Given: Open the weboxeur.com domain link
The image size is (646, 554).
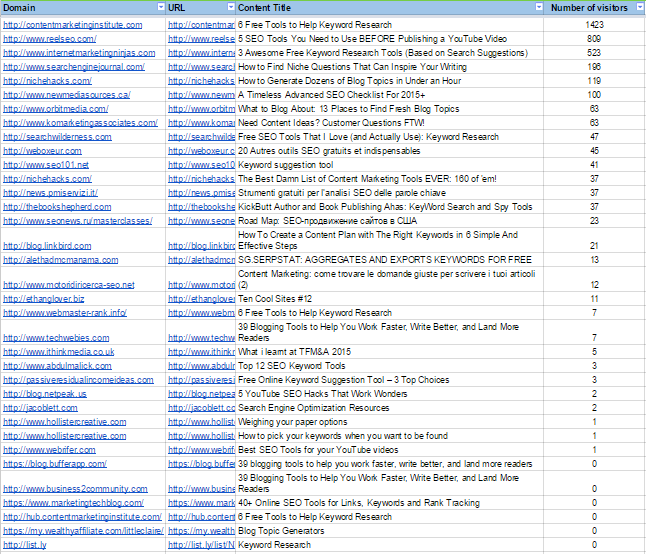Looking at the screenshot, I should [x=42, y=151].
